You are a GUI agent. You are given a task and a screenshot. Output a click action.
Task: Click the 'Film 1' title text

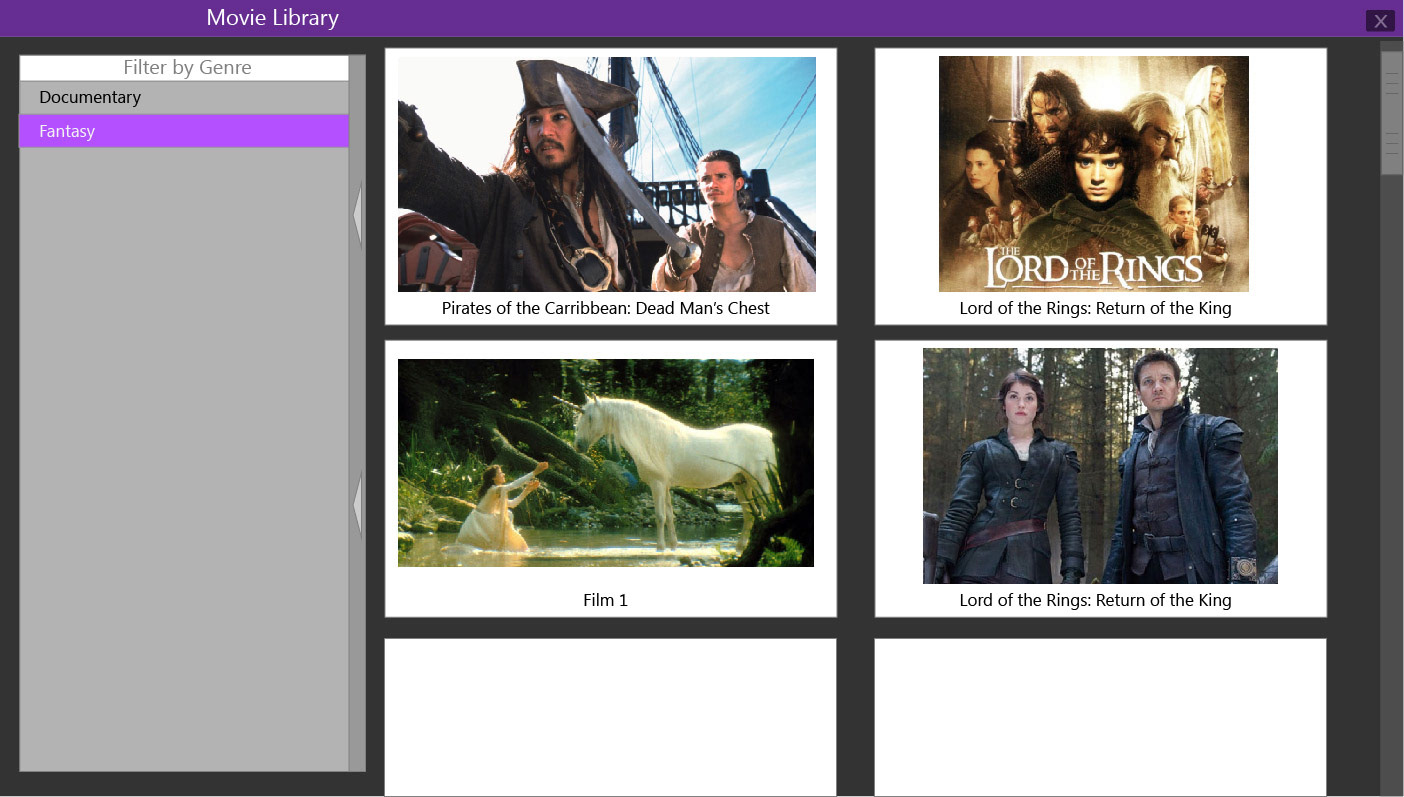pyautogui.click(x=606, y=600)
